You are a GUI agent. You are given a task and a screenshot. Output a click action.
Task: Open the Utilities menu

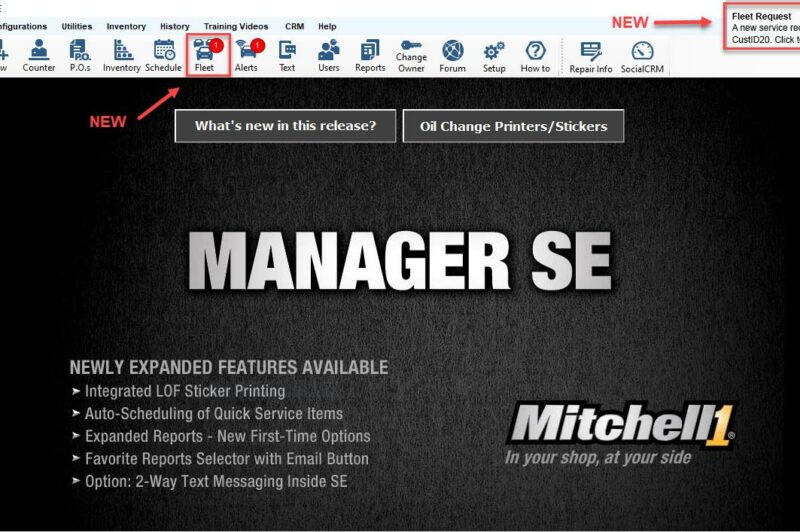pos(77,27)
